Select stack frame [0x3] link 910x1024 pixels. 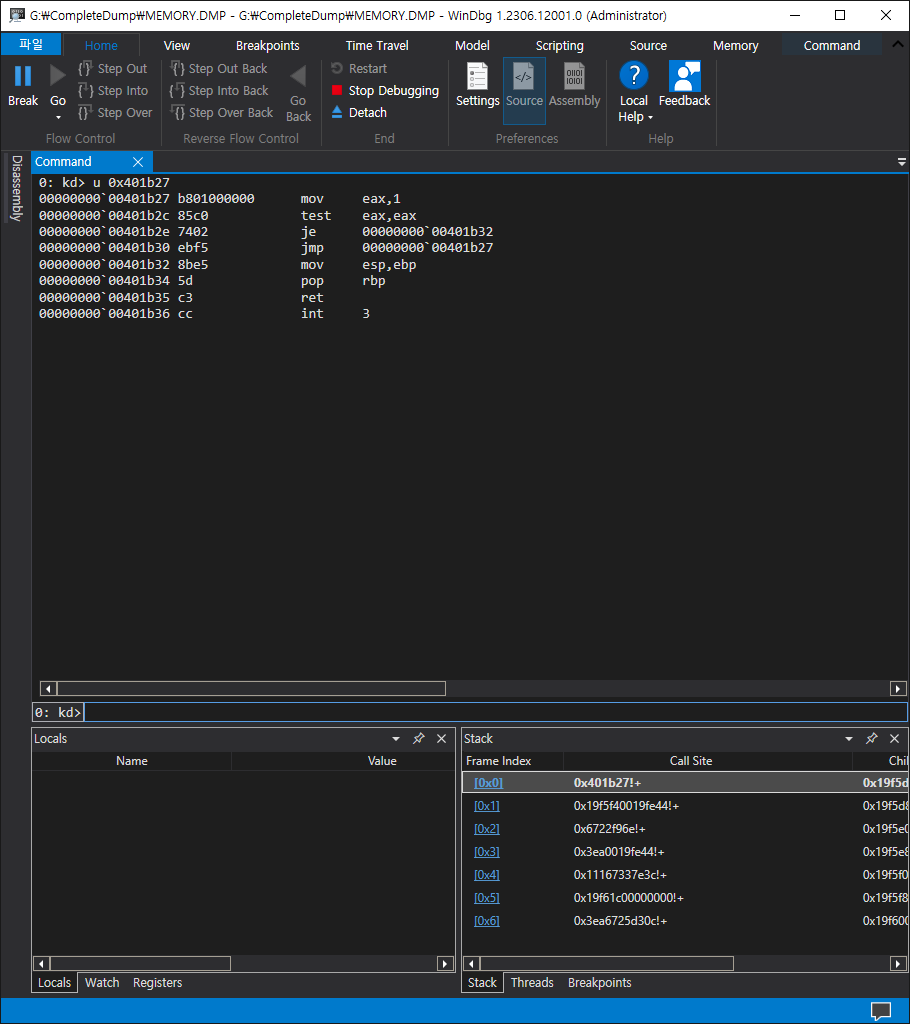click(487, 852)
